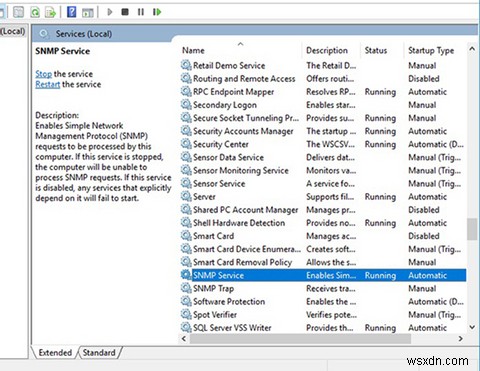Select the Software Protection name
Image resolution: width=480 pixels, height=371 pixels.
[229, 301]
